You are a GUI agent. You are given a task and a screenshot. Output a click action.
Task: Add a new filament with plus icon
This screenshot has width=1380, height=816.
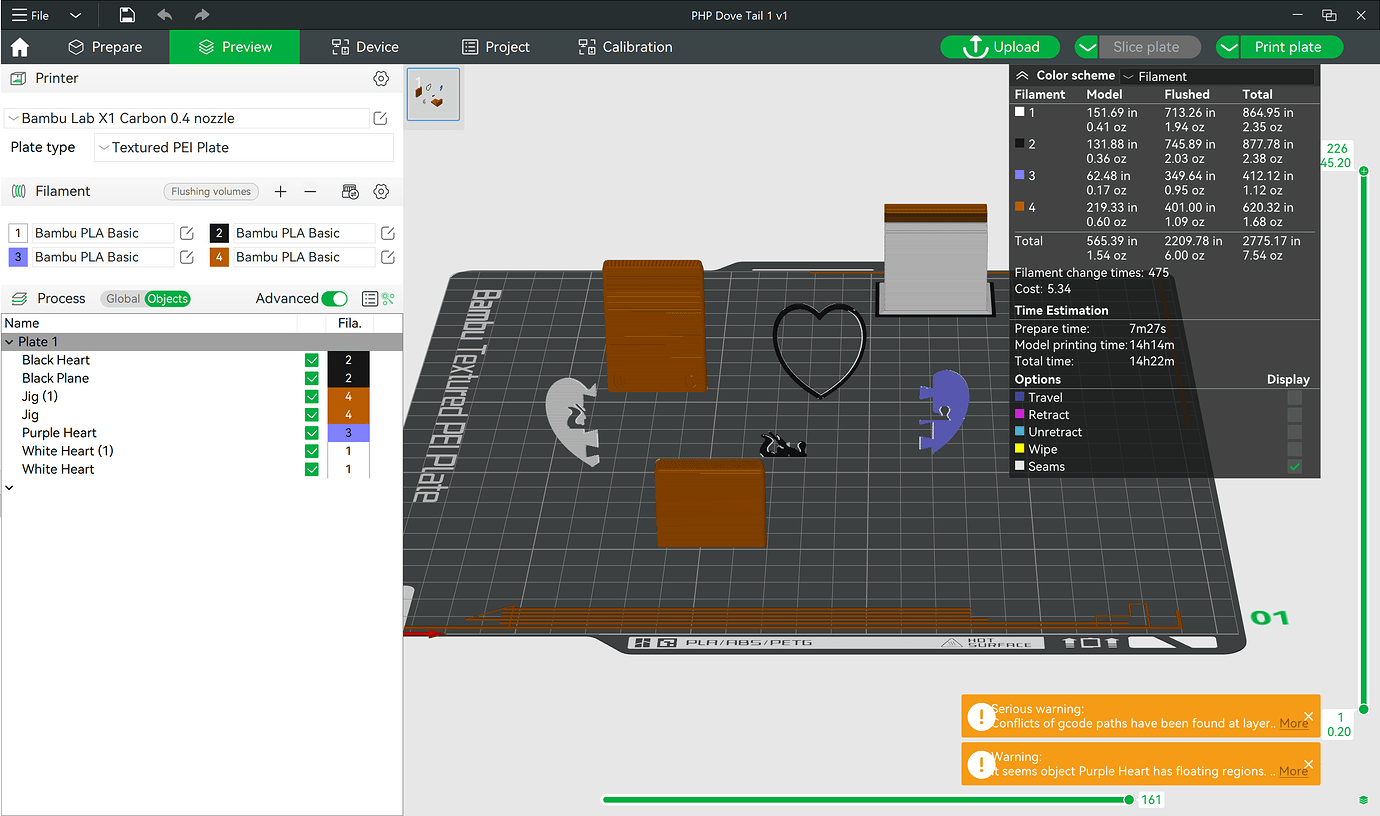tap(281, 191)
